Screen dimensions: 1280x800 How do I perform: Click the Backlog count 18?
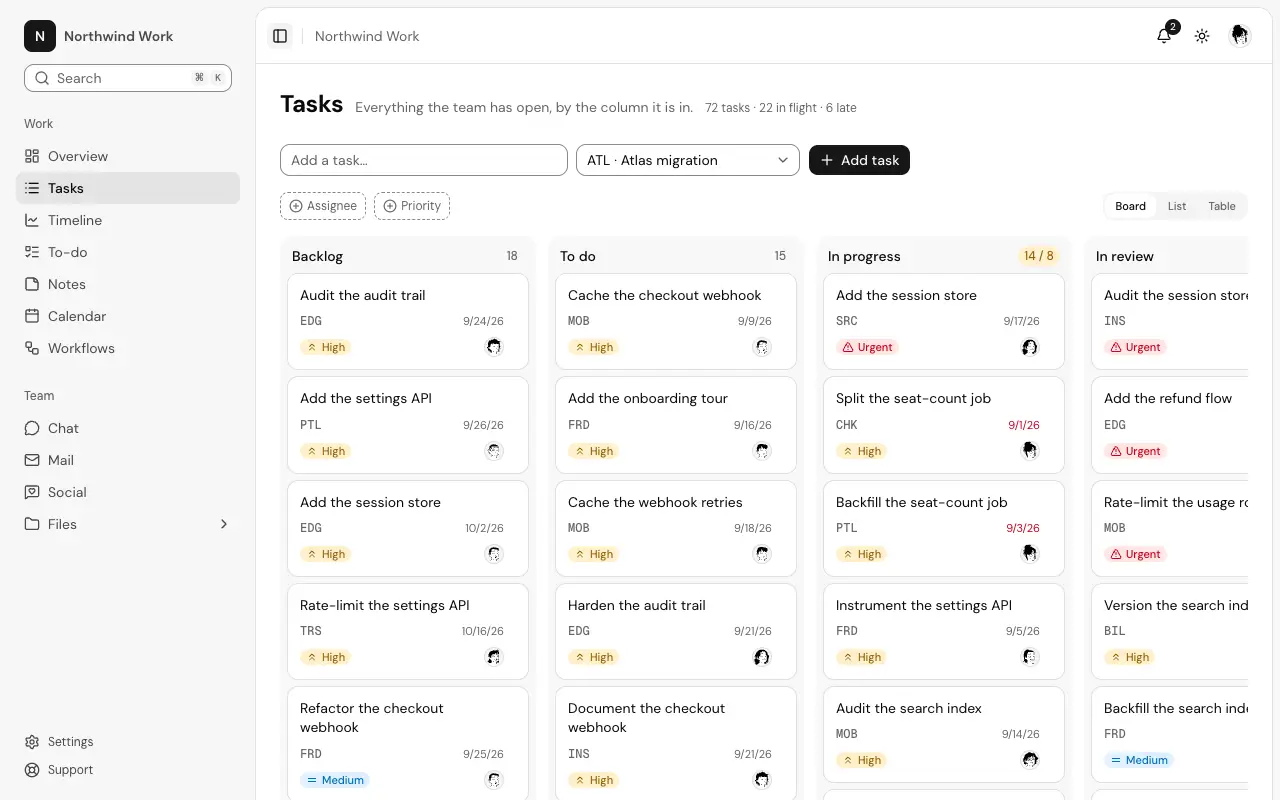pos(512,256)
